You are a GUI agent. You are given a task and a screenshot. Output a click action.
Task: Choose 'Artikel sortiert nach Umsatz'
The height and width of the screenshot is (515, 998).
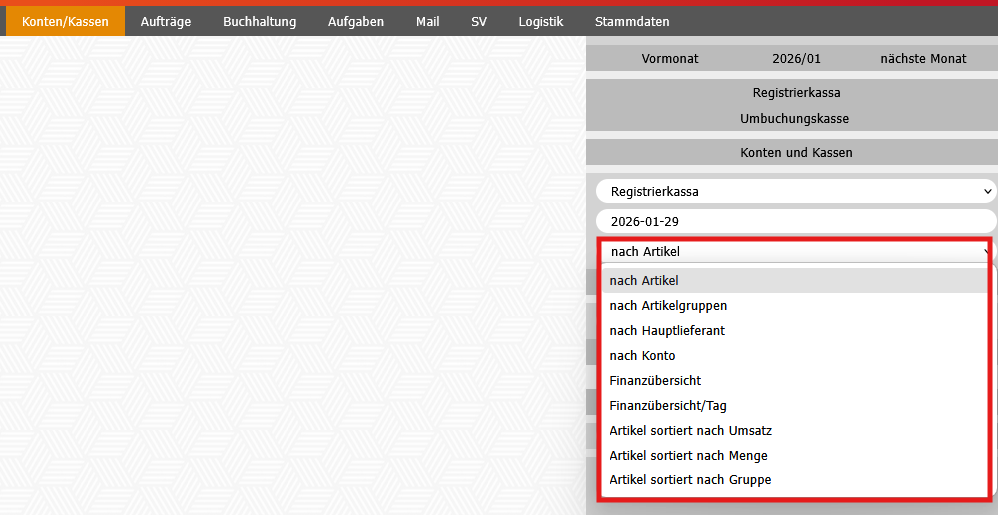[x=690, y=431]
